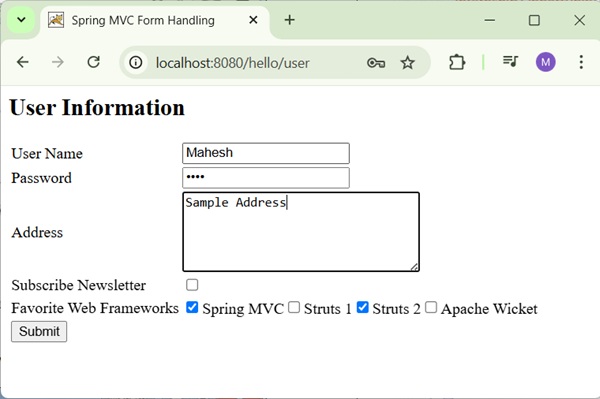Screen dimensions: 600x399
Task: Click the User Information heading
Action: [97, 107]
